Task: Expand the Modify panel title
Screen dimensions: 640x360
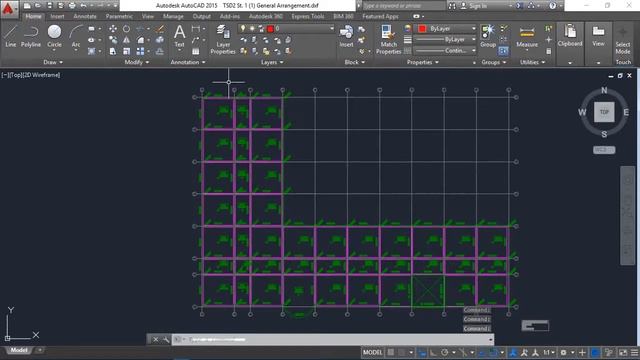Action: [137, 62]
